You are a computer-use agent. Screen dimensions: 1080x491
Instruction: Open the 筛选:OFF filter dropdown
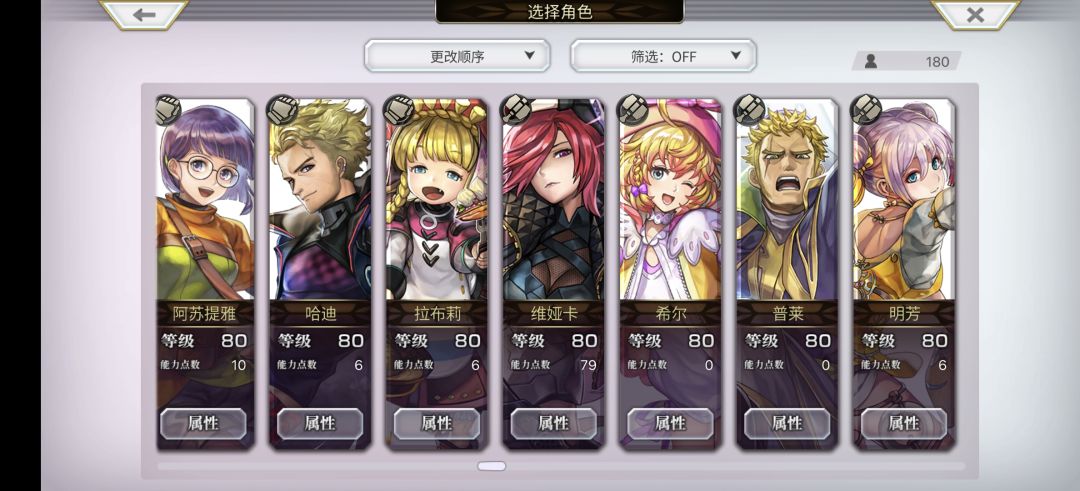tap(663, 56)
